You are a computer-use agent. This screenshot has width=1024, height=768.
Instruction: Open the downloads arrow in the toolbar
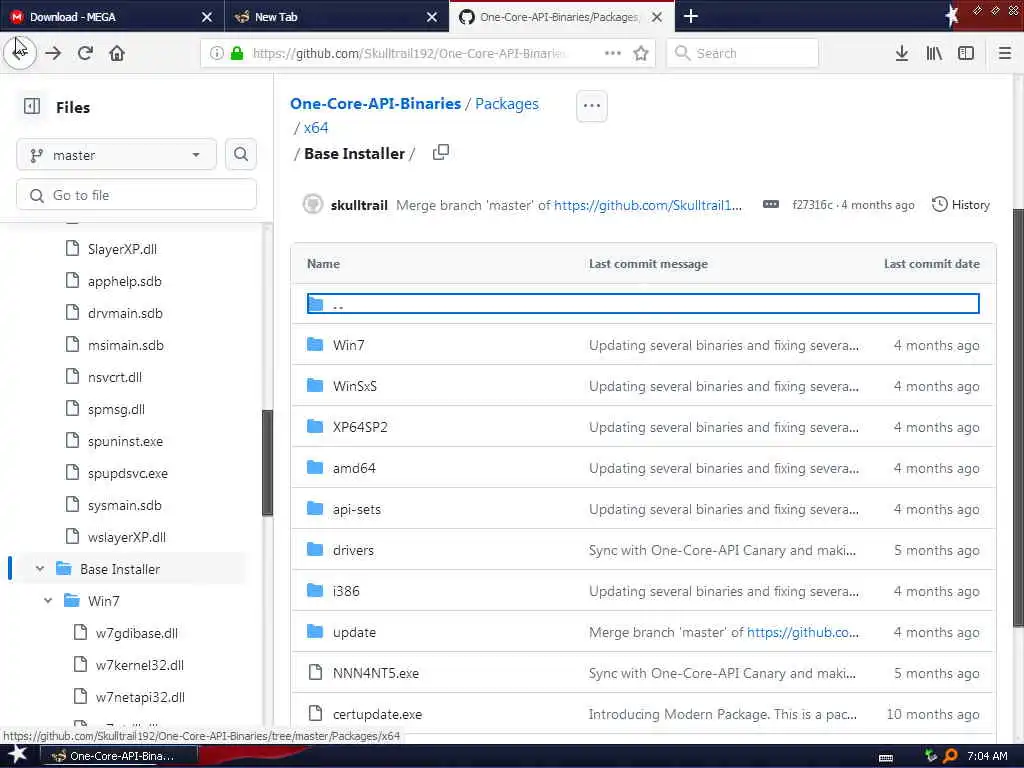coord(901,53)
